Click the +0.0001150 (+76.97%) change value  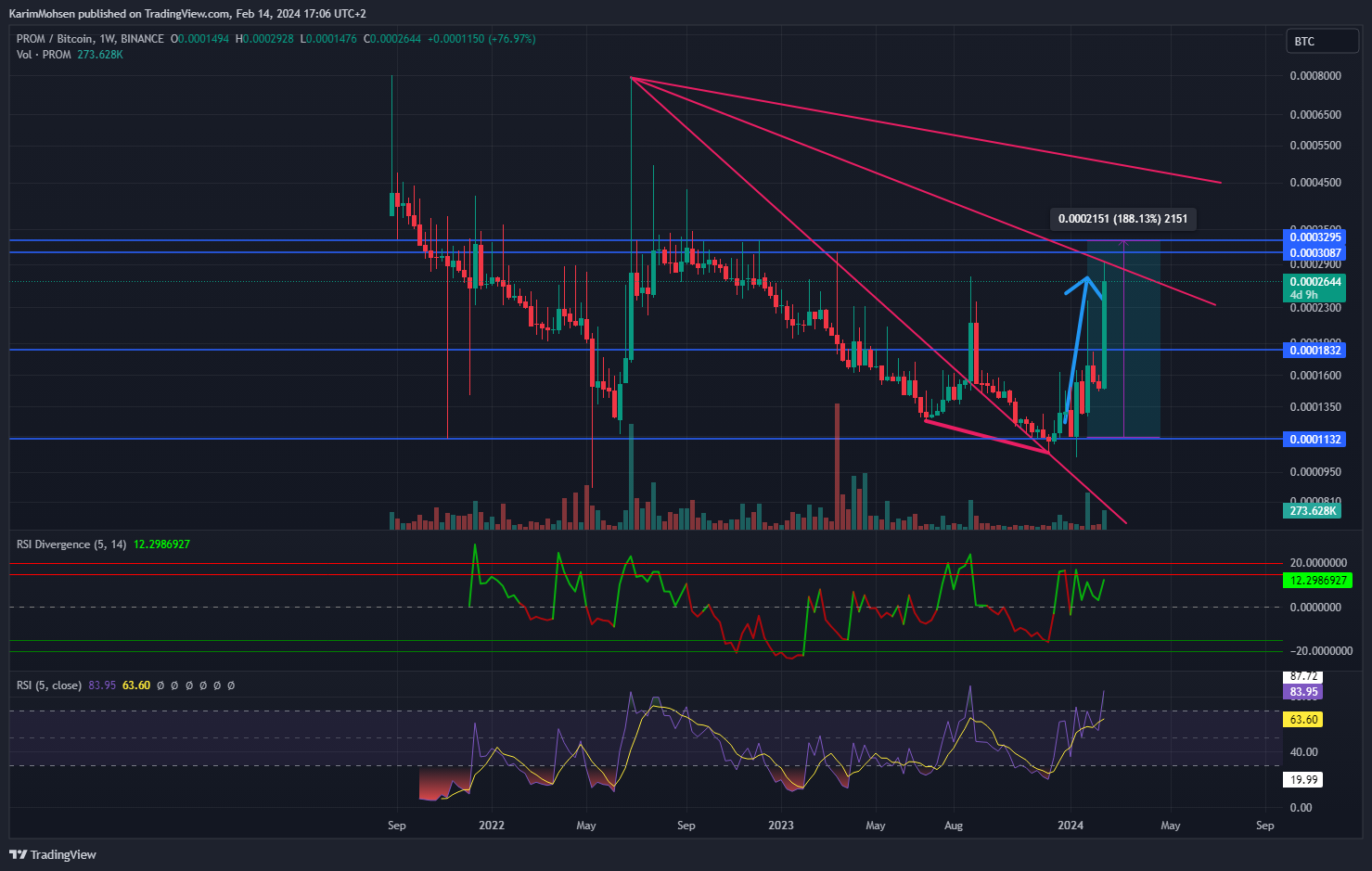pos(481,39)
